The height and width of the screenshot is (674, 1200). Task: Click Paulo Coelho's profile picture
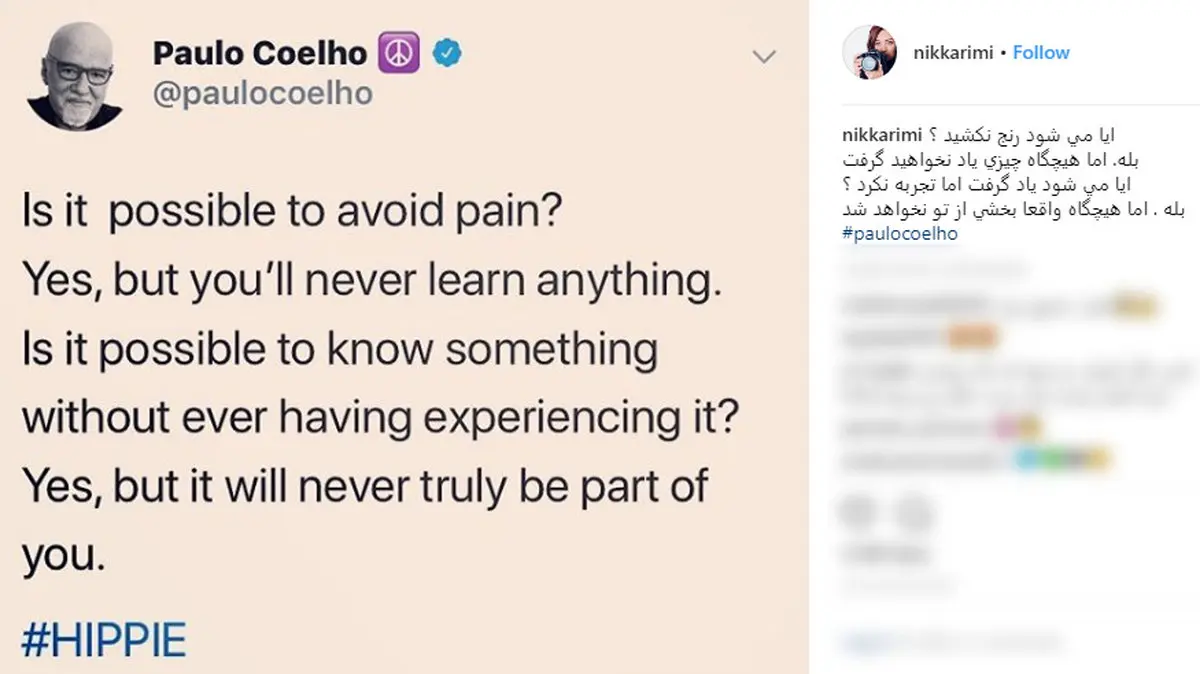pyautogui.click(x=75, y=81)
